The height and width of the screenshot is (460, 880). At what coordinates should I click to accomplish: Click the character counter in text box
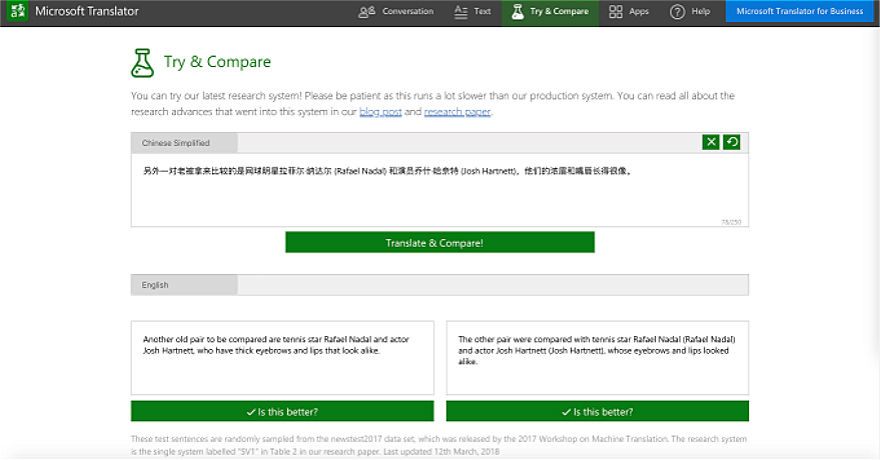click(x=731, y=222)
